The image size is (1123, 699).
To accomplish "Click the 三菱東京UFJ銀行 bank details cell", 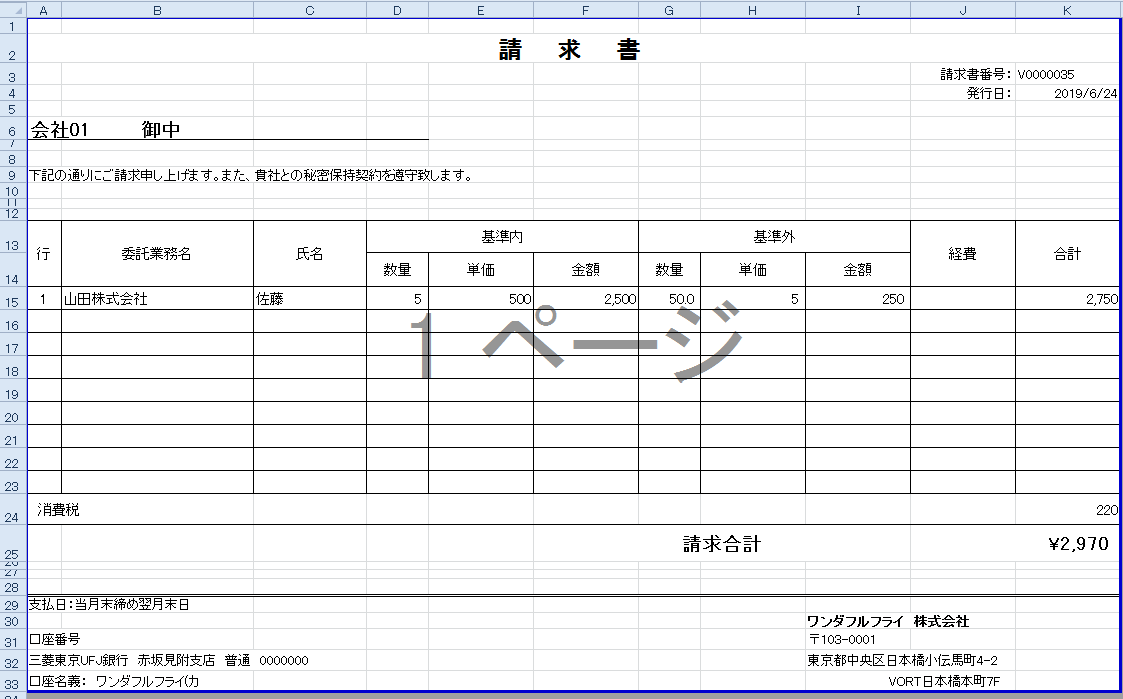I will point(169,660).
